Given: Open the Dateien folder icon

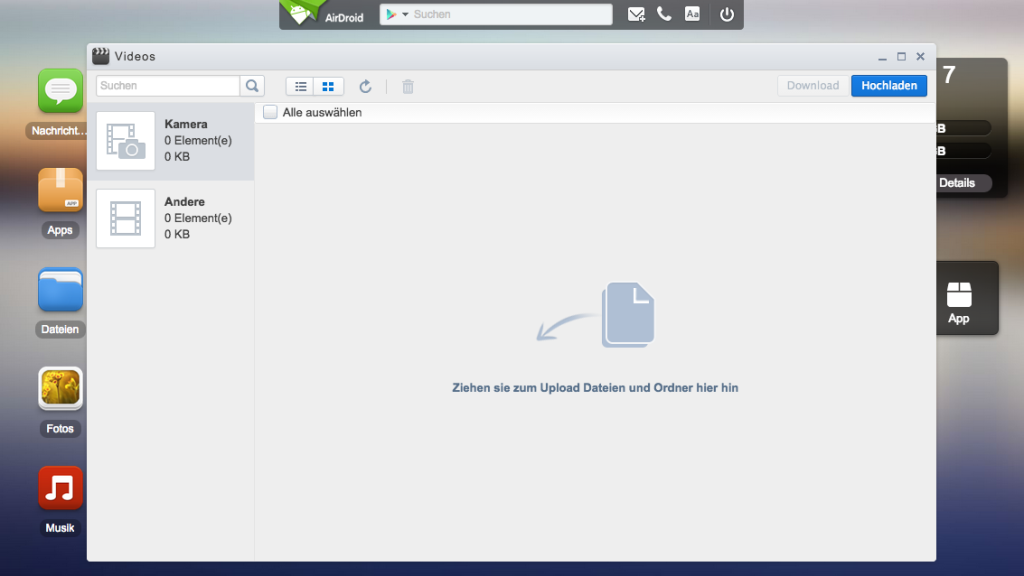Looking at the screenshot, I should 60,290.
